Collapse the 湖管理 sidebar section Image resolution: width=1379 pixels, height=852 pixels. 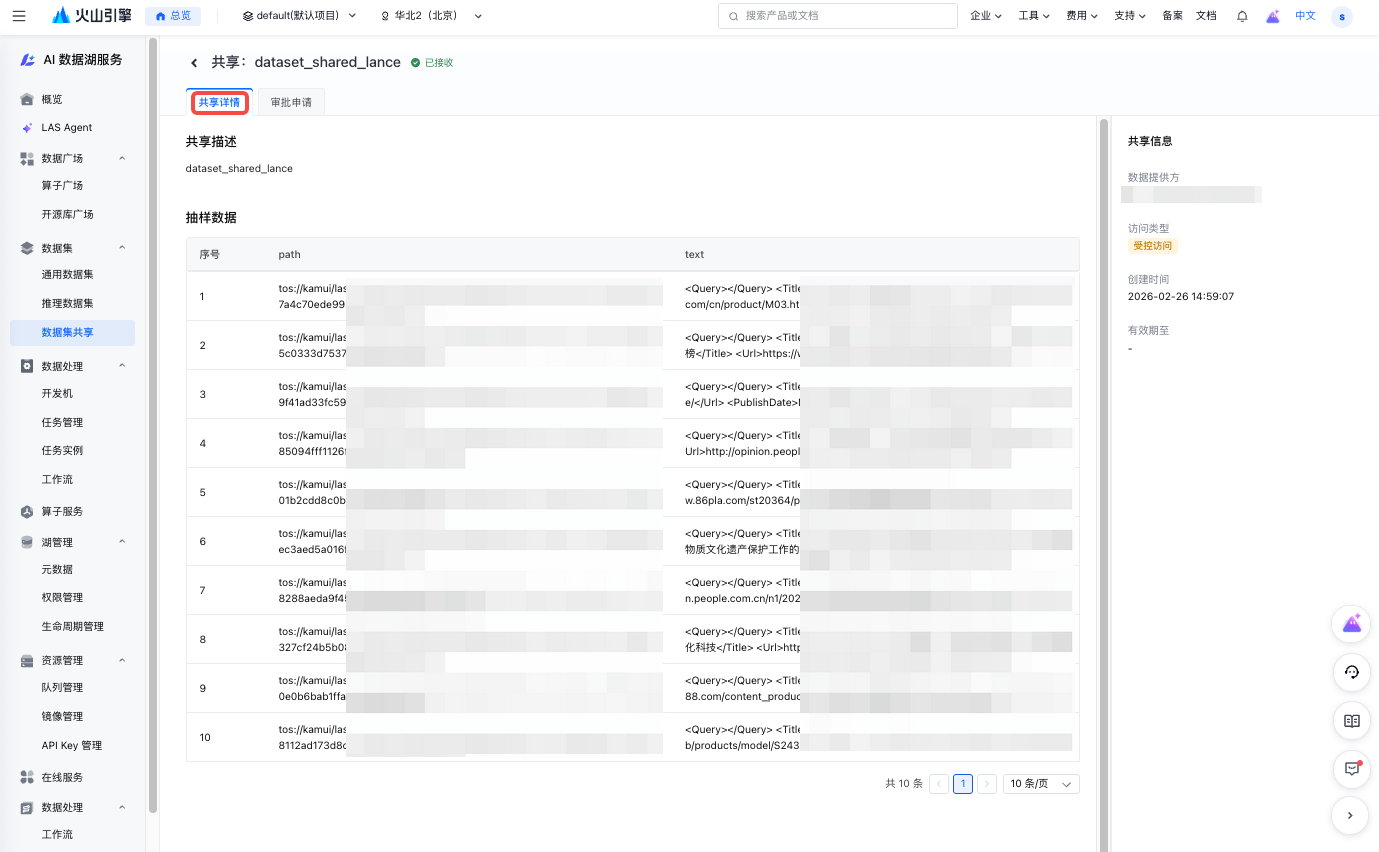tap(122, 542)
